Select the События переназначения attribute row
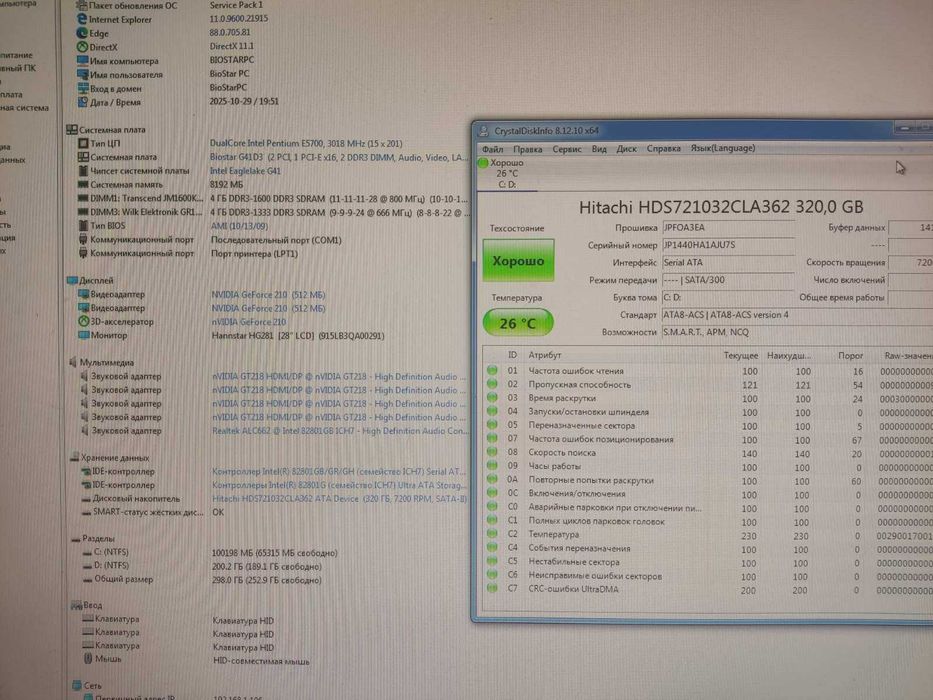The image size is (933, 700). click(x=708, y=548)
